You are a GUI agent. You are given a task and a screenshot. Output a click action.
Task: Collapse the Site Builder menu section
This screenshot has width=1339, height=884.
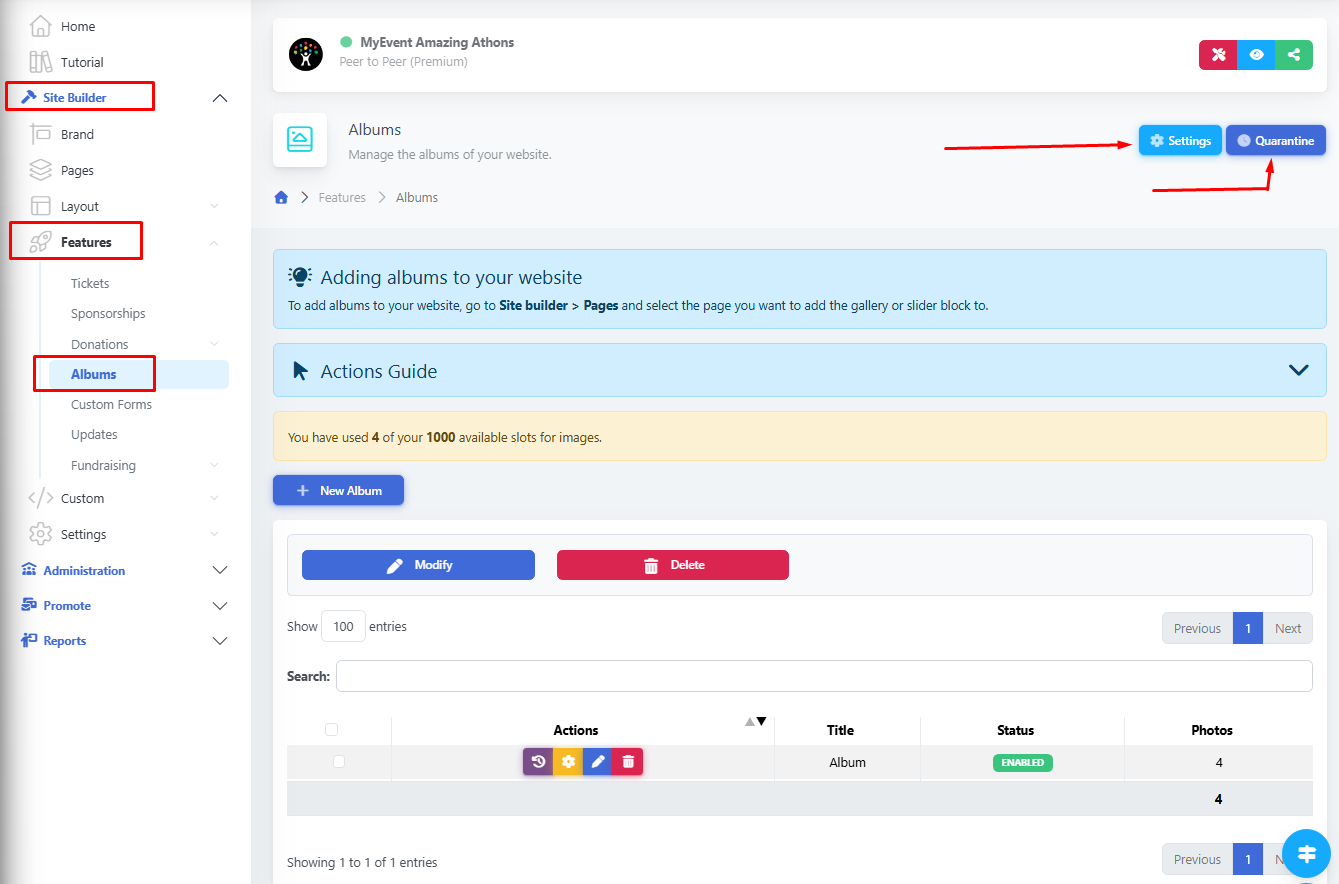pyautogui.click(x=220, y=98)
